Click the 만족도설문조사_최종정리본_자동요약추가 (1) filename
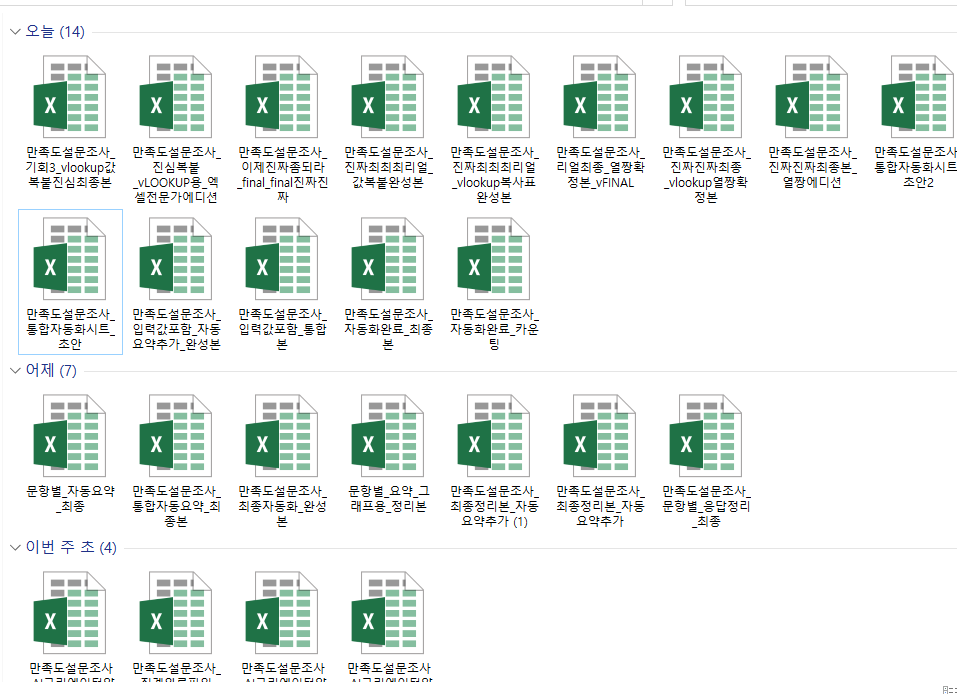 494,505
